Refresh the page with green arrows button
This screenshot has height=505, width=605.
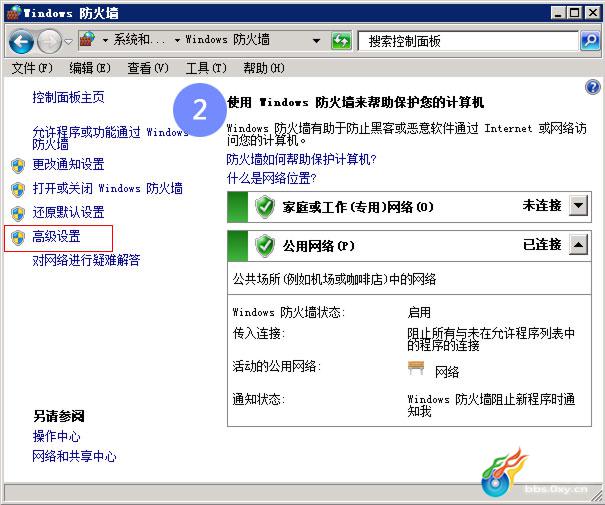[x=341, y=41]
